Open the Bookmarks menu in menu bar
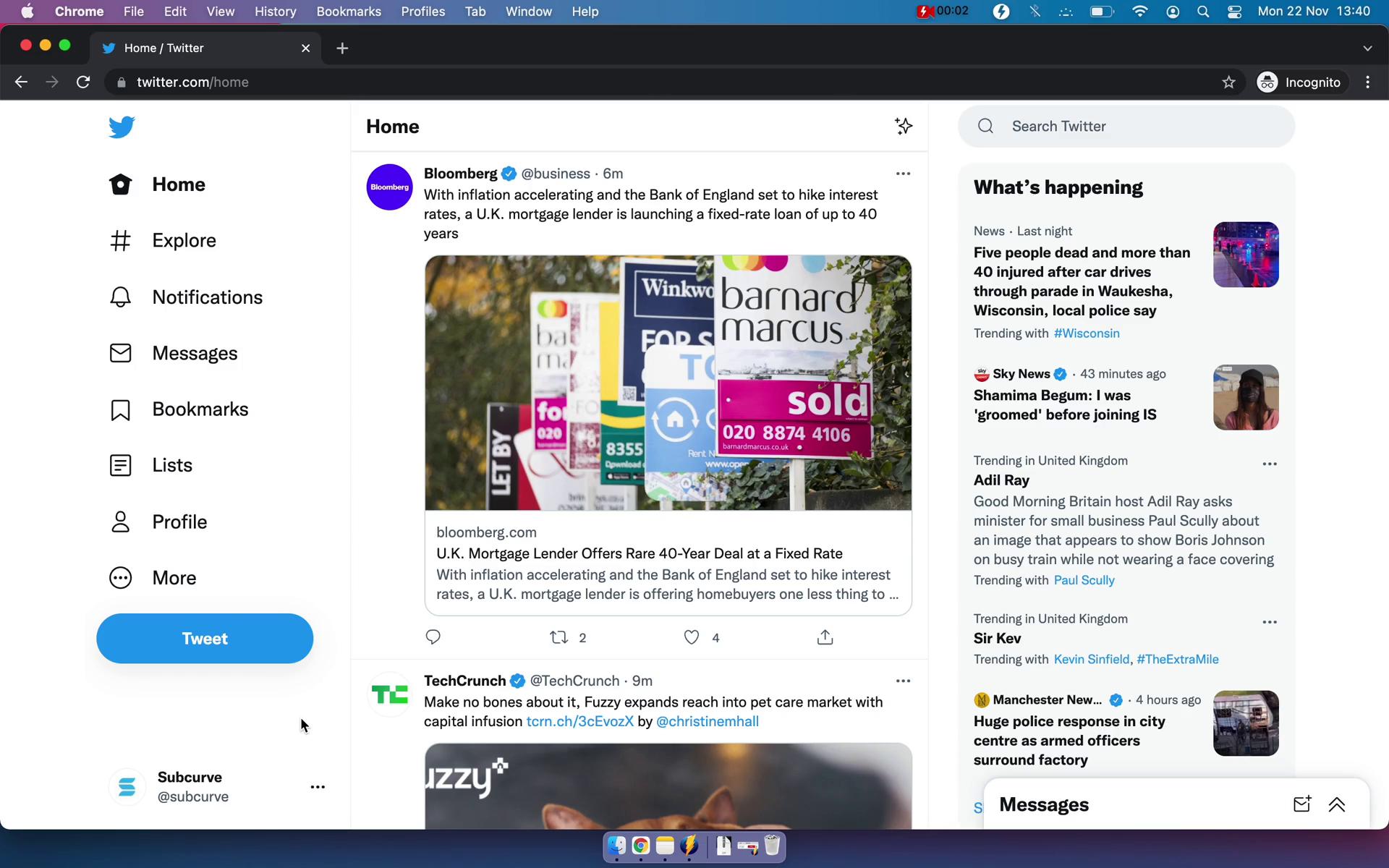 tap(349, 12)
